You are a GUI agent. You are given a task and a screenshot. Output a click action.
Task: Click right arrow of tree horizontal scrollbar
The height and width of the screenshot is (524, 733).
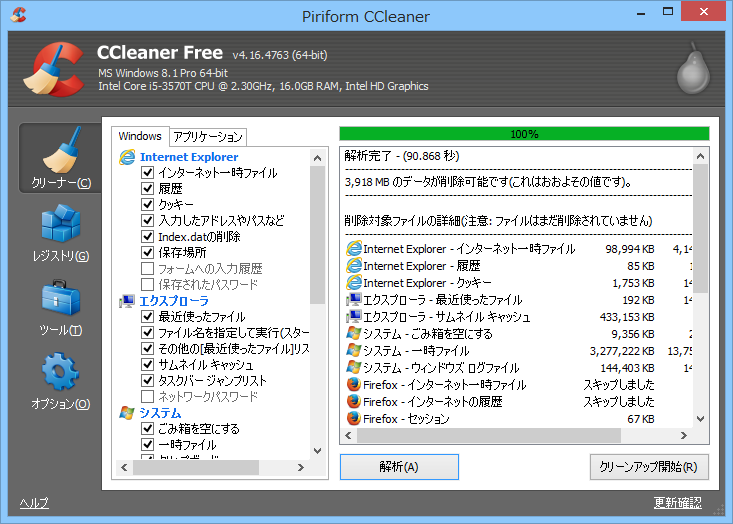301,467
